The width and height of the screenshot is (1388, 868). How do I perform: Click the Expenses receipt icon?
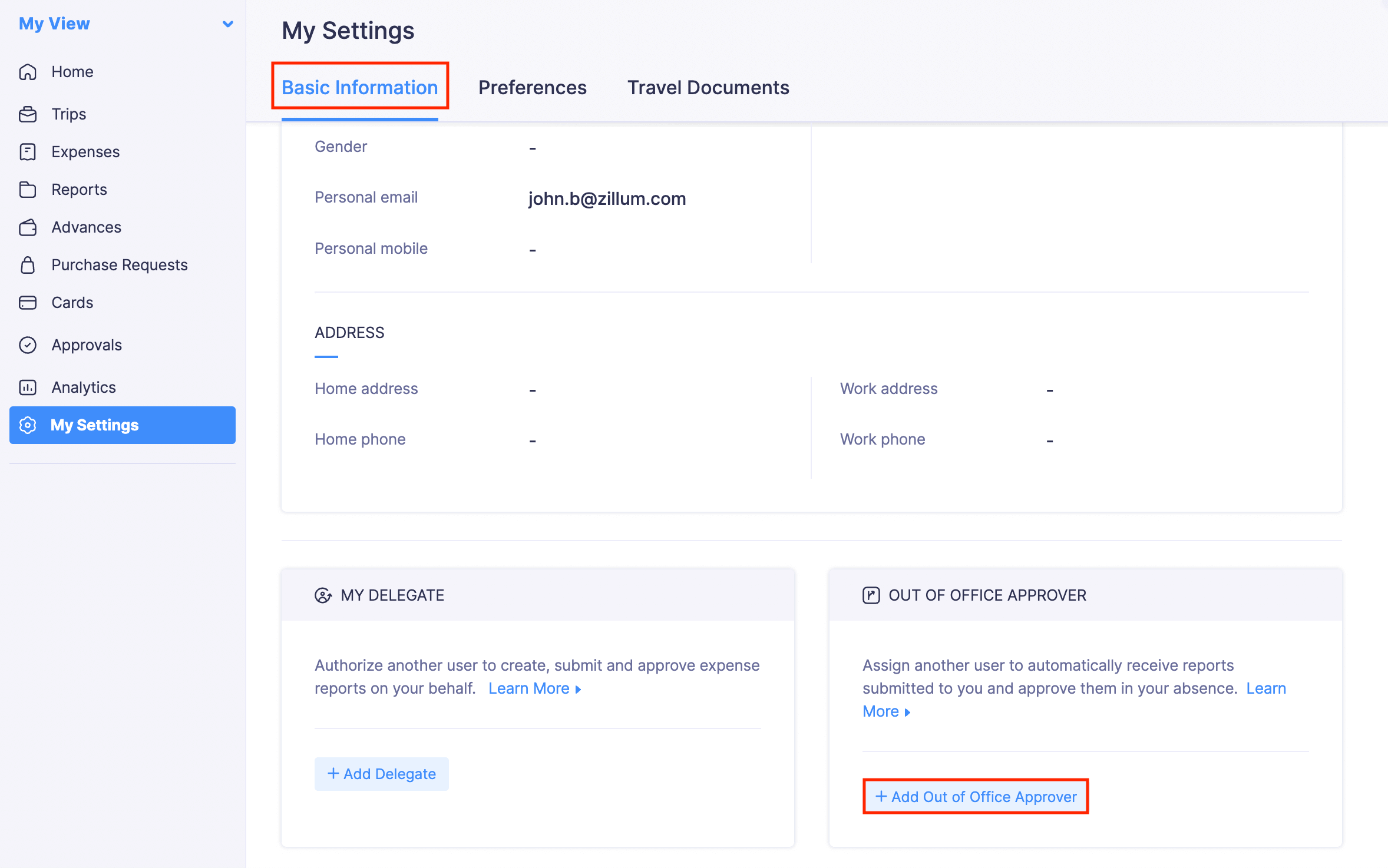[28, 152]
